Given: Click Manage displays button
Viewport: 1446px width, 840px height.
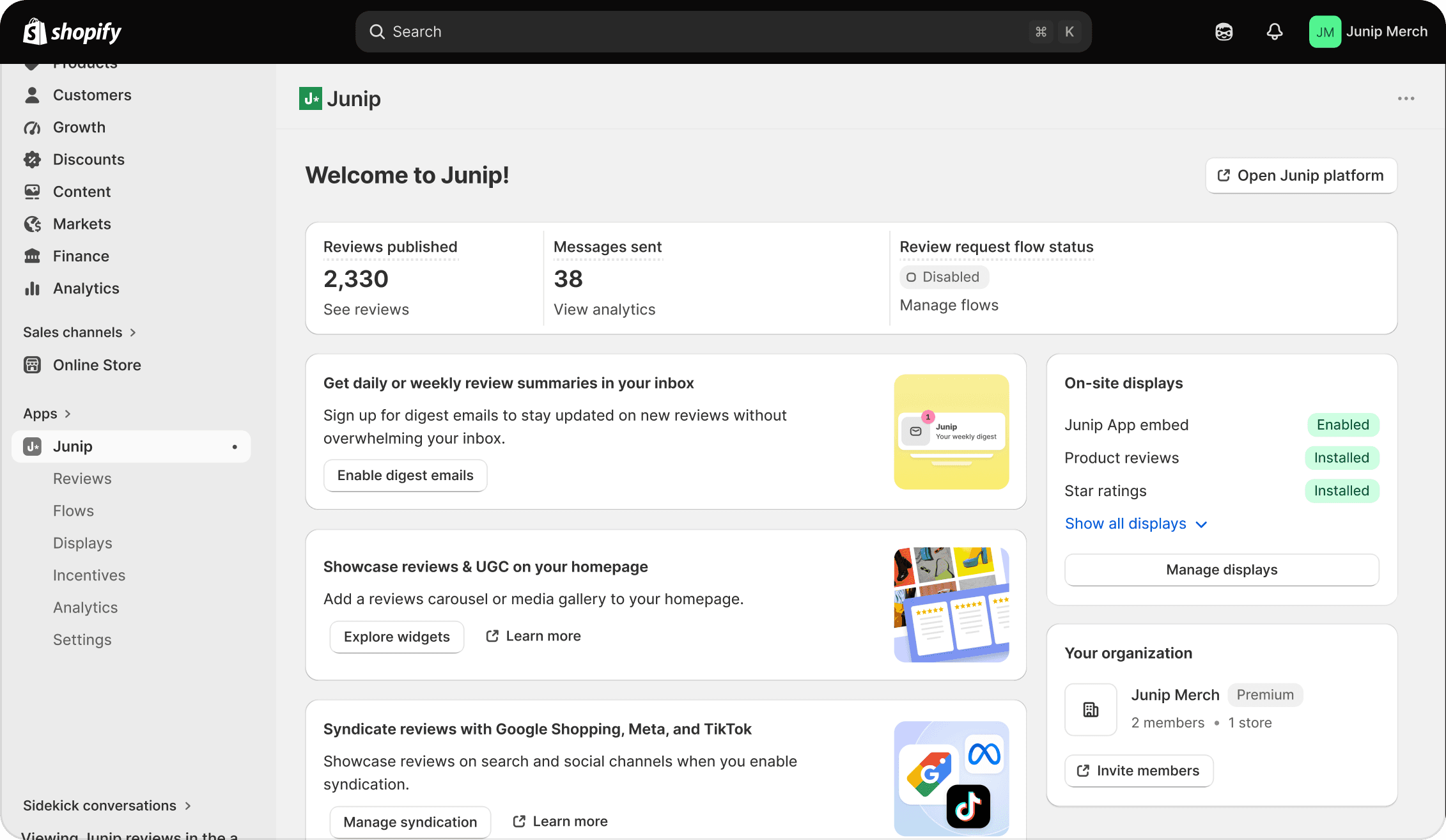Looking at the screenshot, I should pyautogui.click(x=1222, y=570).
